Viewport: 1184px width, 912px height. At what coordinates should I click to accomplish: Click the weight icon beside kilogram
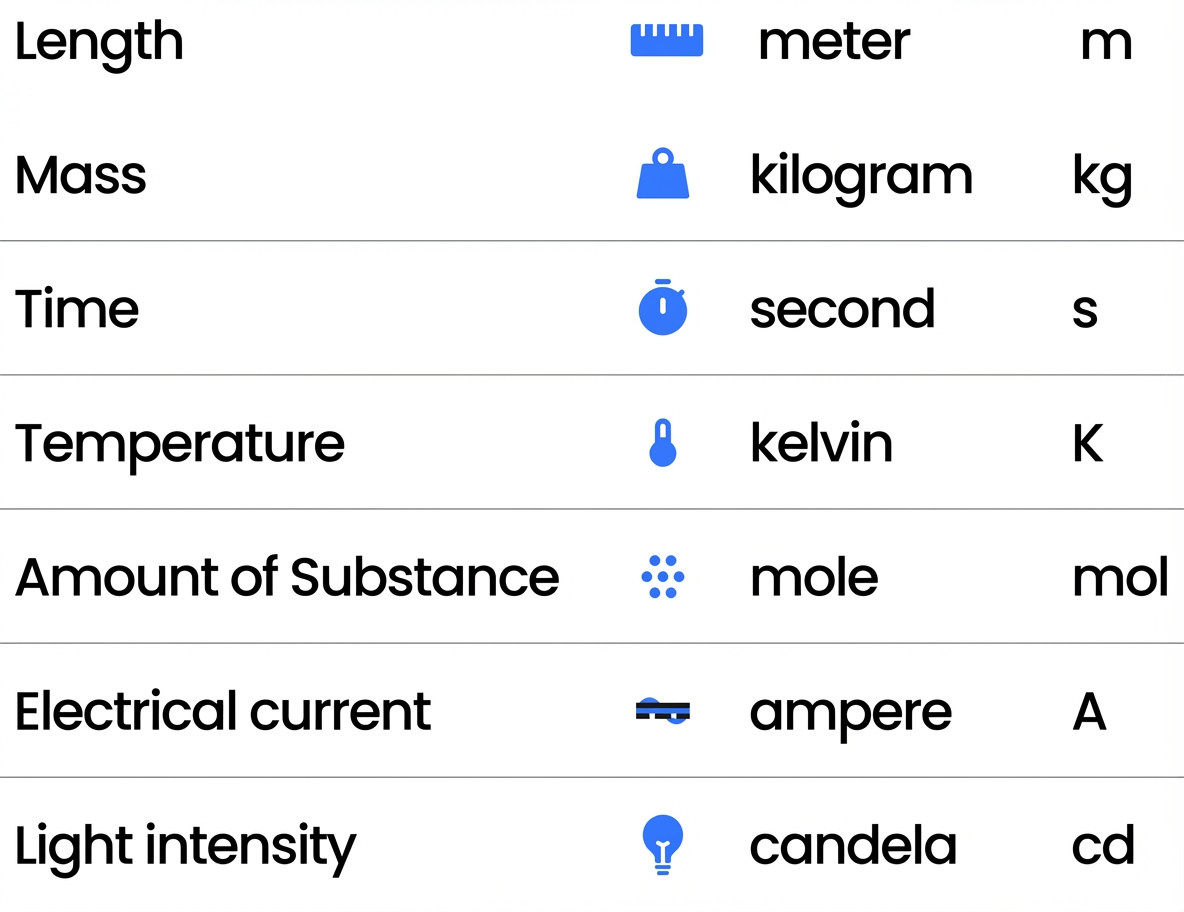663,174
